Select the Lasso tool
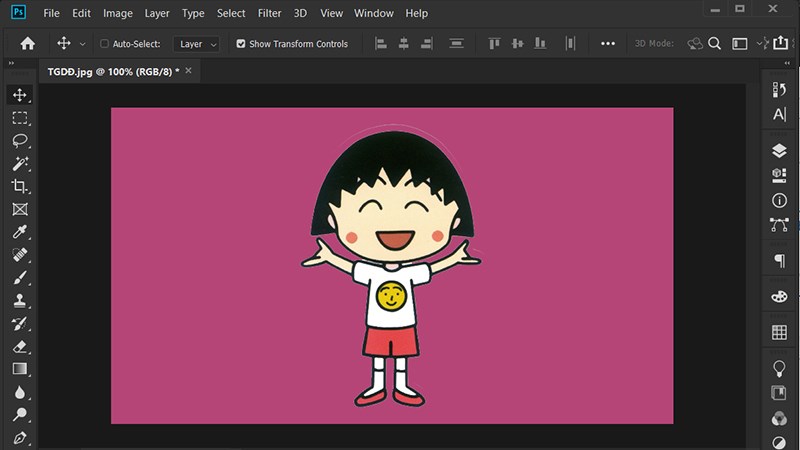Viewport: 800px width, 450px height. (x=19, y=141)
